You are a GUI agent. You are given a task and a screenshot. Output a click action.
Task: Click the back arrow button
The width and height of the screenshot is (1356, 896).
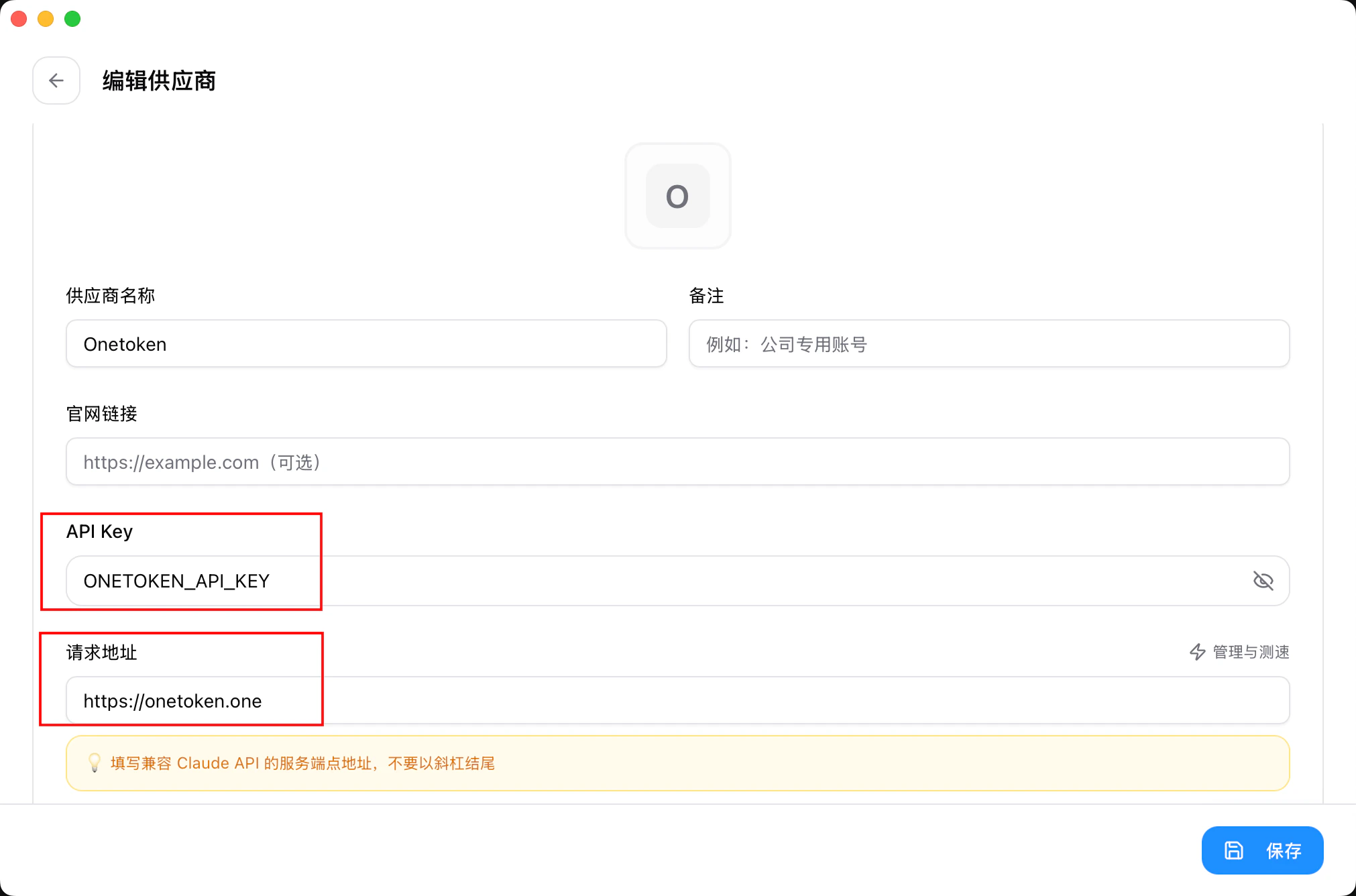[x=56, y=80]
